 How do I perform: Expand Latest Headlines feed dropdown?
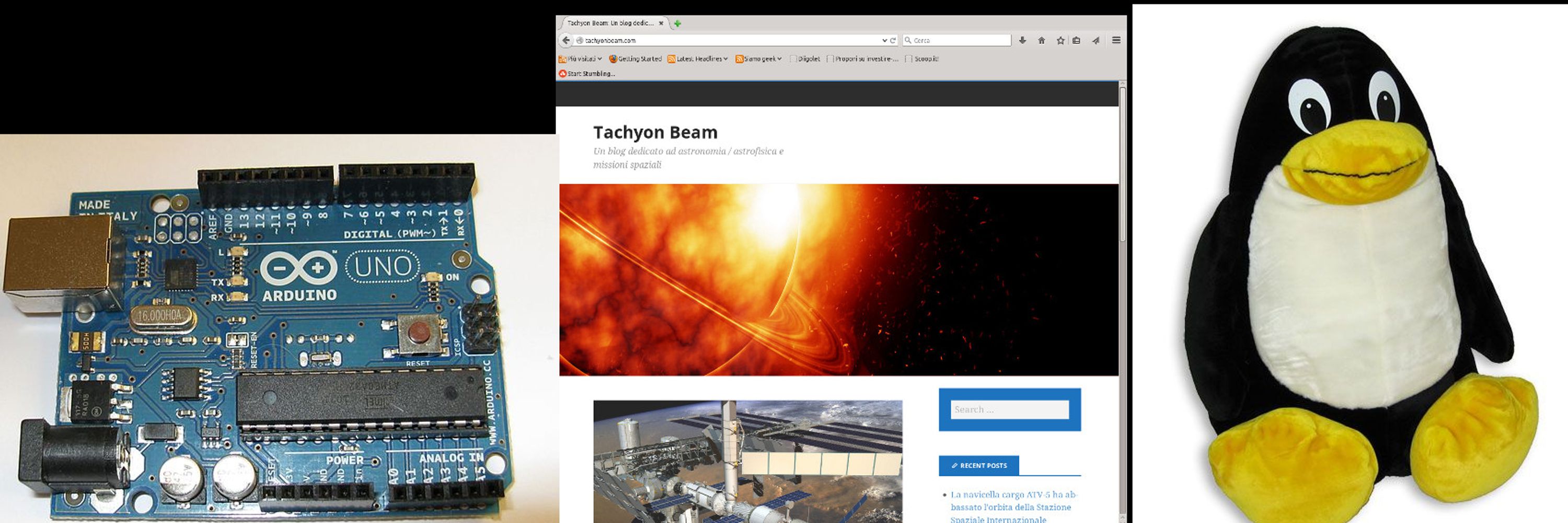click(698, 59)
